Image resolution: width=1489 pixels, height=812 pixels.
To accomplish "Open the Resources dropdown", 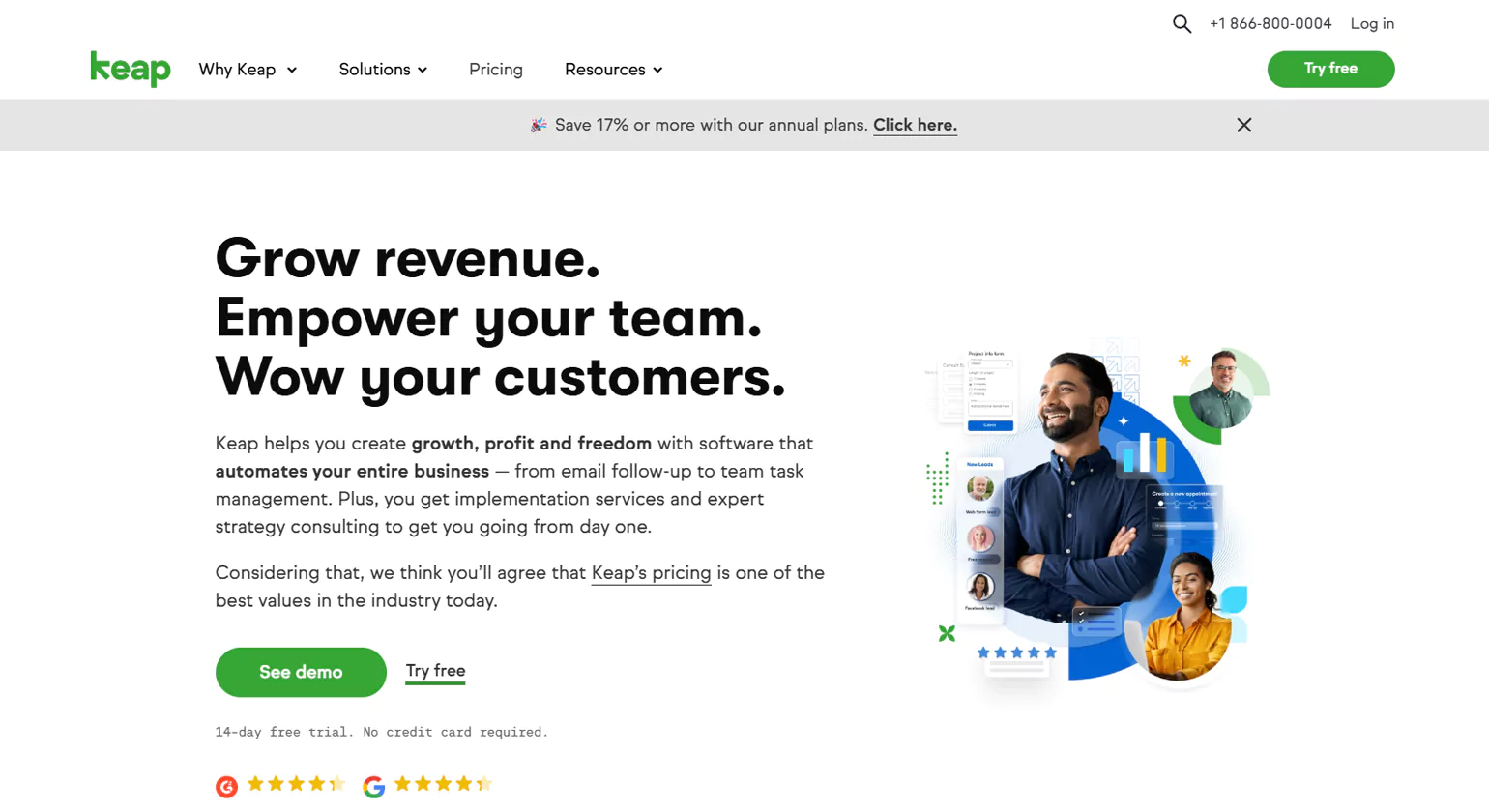I will pyautogui.click(x=614, y=70).
